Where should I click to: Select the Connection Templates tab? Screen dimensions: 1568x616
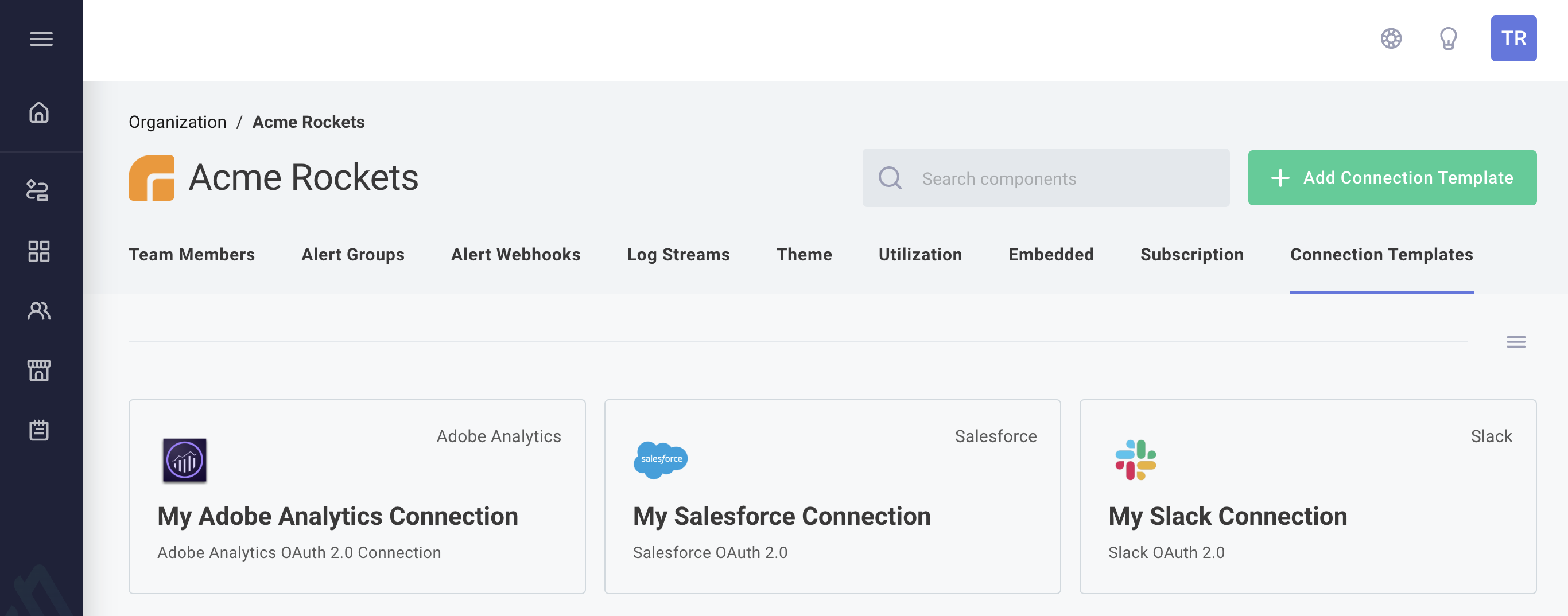[x=1381, y=254]
